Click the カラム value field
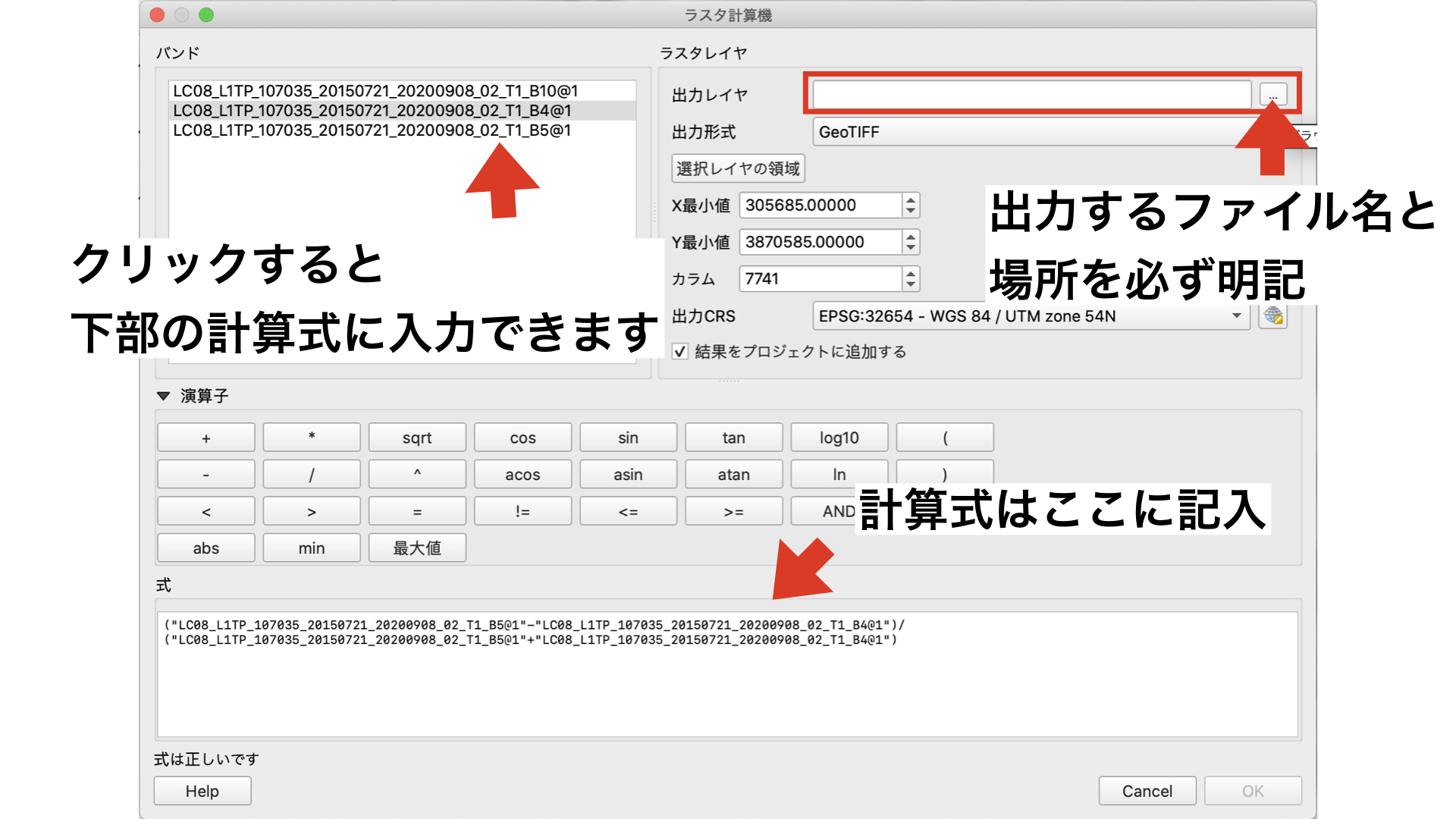Image resolution: width=1456 pixels, height=819 pixels. click(x=821, y=278)
